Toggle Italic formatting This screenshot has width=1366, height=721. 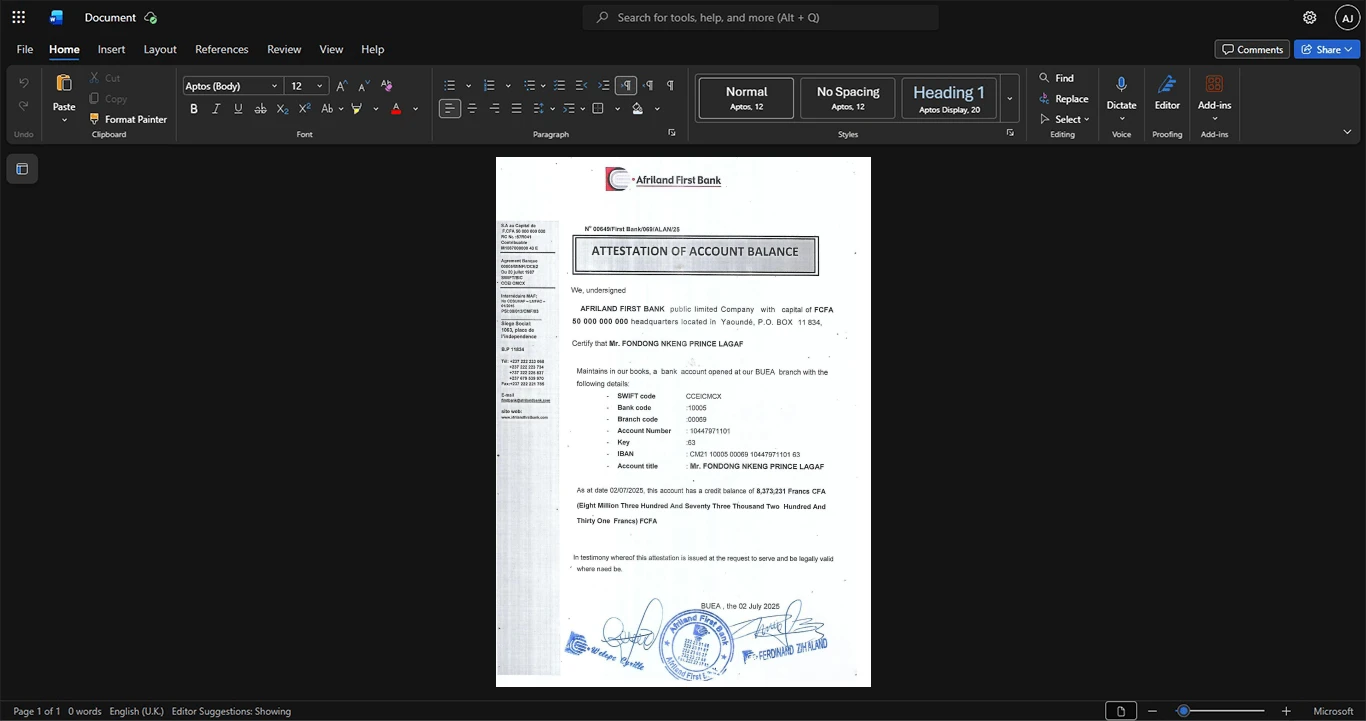pyautogui.click(x=216, y=108)
